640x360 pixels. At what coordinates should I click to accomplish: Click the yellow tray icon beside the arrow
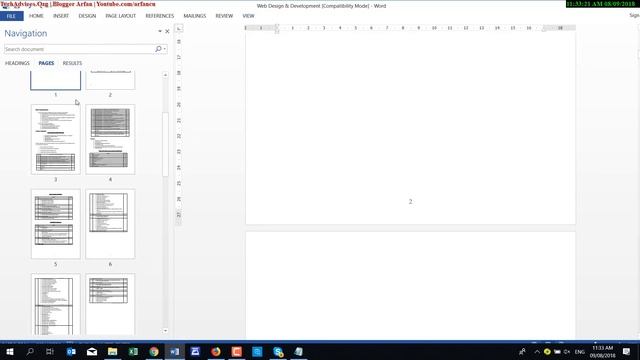pos(547,351)
